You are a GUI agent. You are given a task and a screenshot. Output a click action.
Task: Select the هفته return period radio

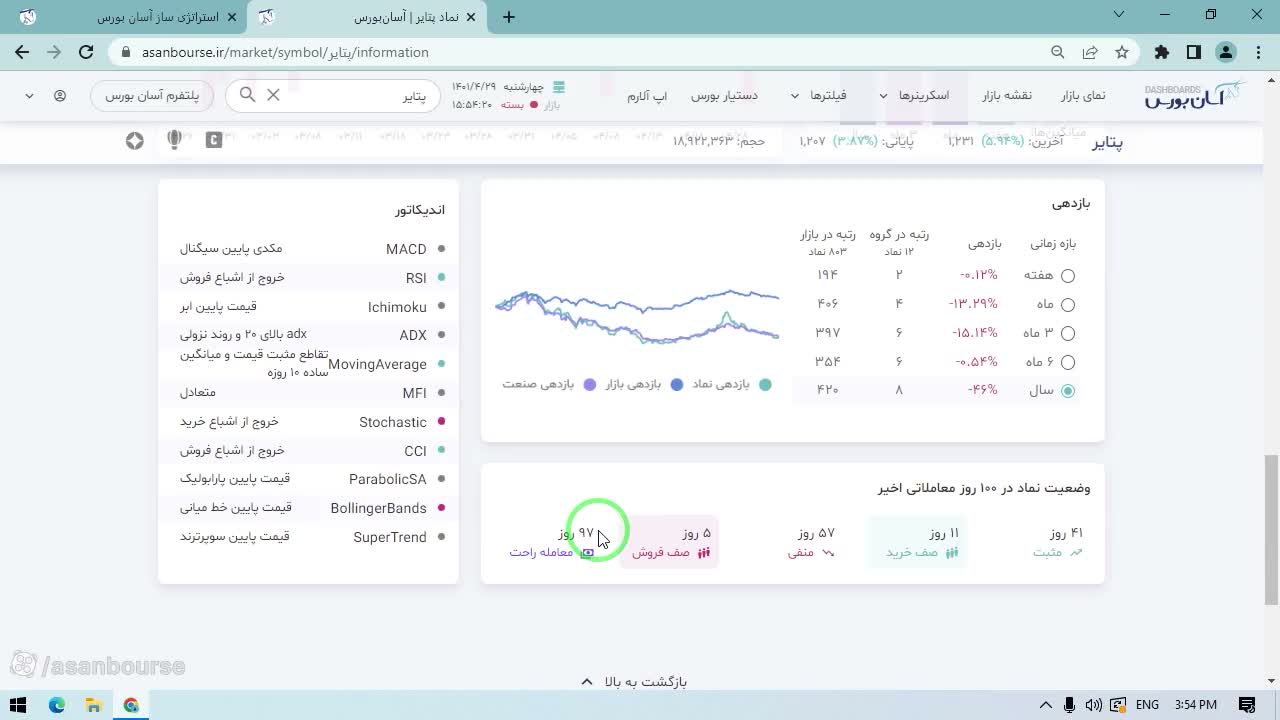pos(1068,275)
